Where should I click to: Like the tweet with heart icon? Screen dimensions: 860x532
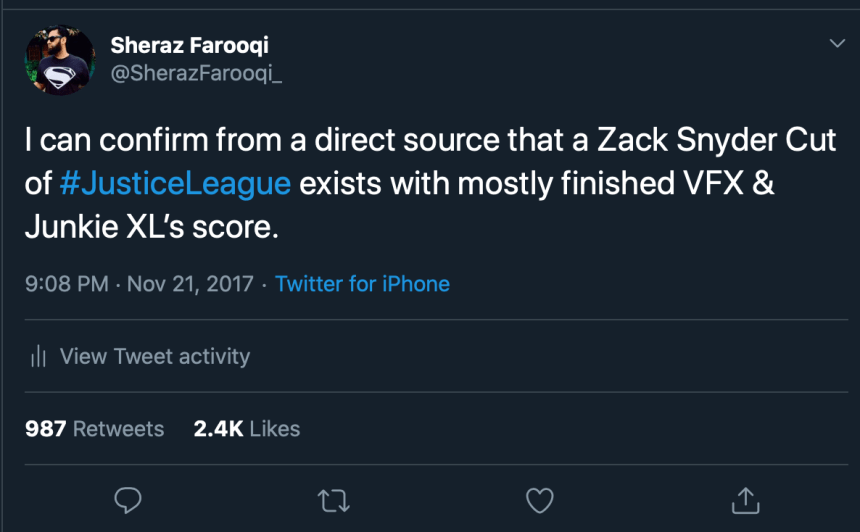pyautogui.click(x=539, y=500)
